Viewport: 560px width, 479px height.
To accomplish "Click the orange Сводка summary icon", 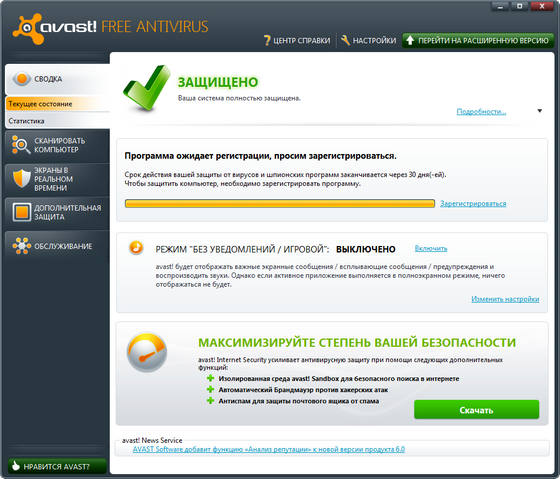I will tap(21, 79).
